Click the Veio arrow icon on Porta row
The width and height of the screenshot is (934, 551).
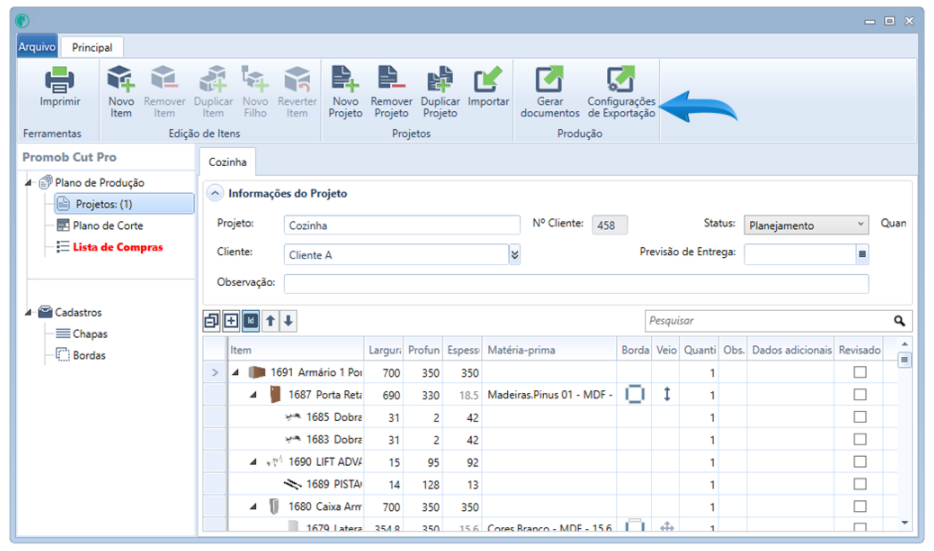tap(667, 394)
